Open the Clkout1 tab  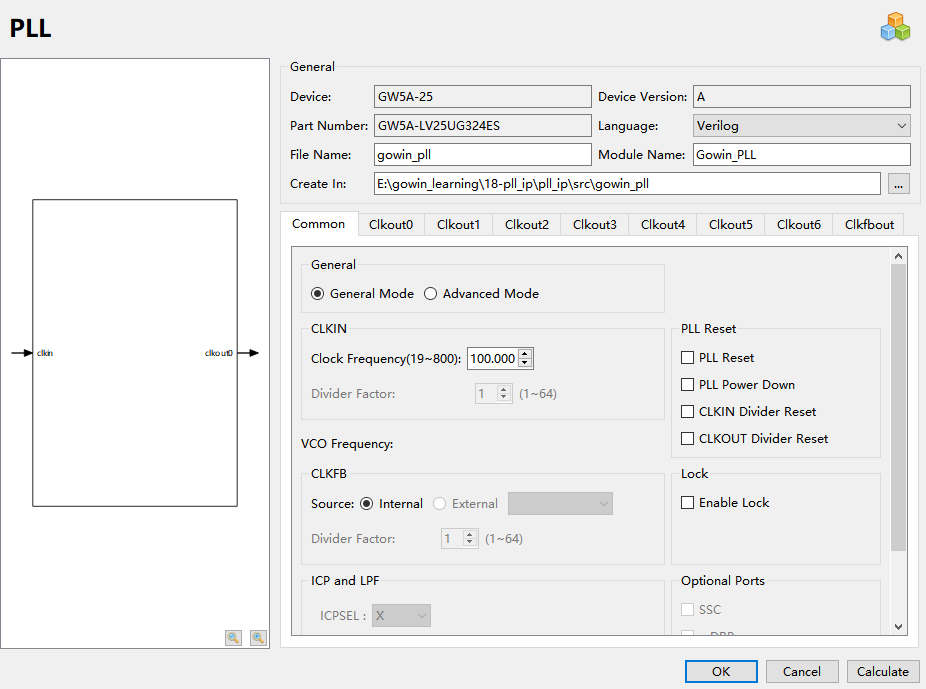click(x=458, y=224)
